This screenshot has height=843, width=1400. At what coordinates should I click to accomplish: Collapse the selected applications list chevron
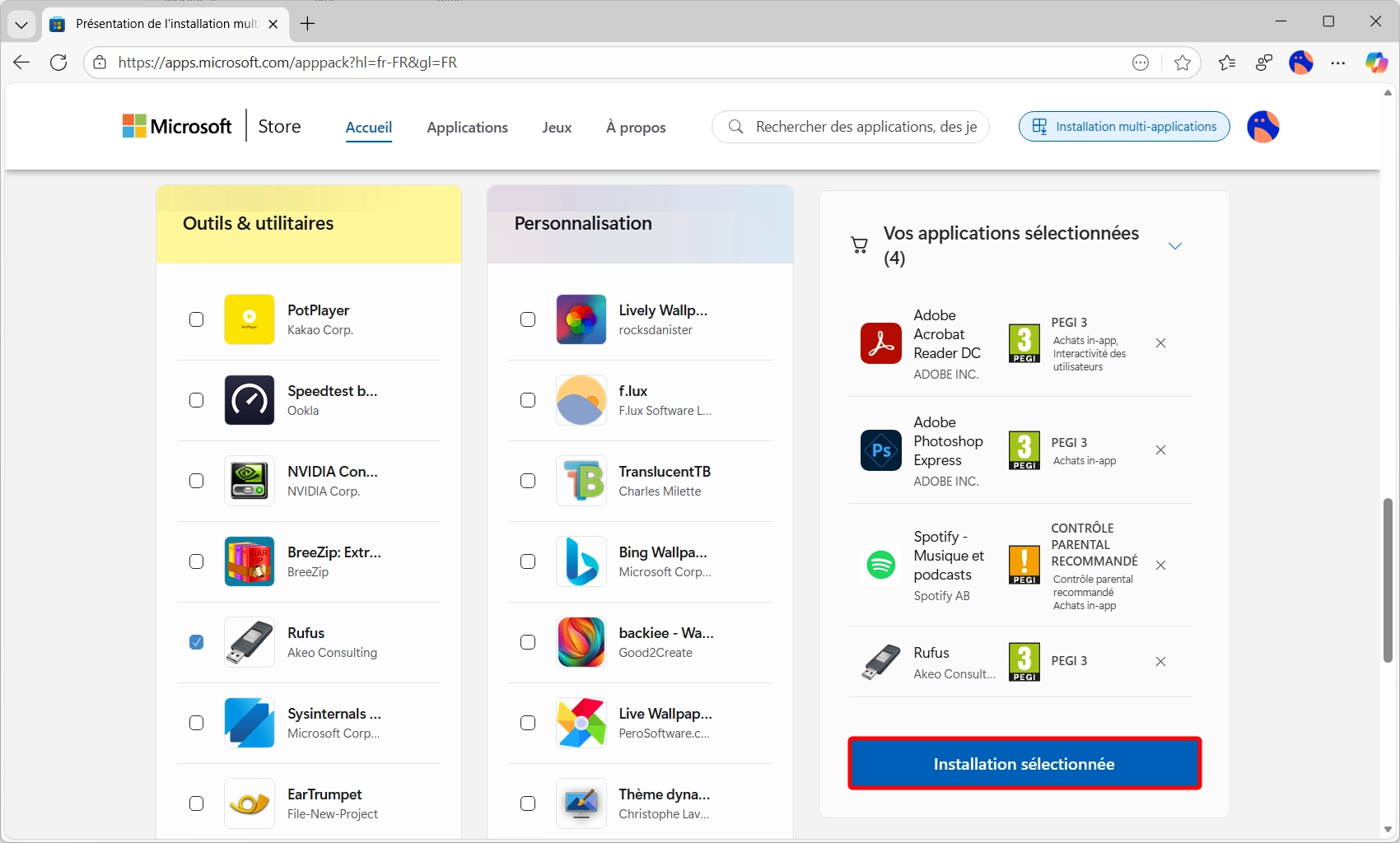click(1175, 246)
